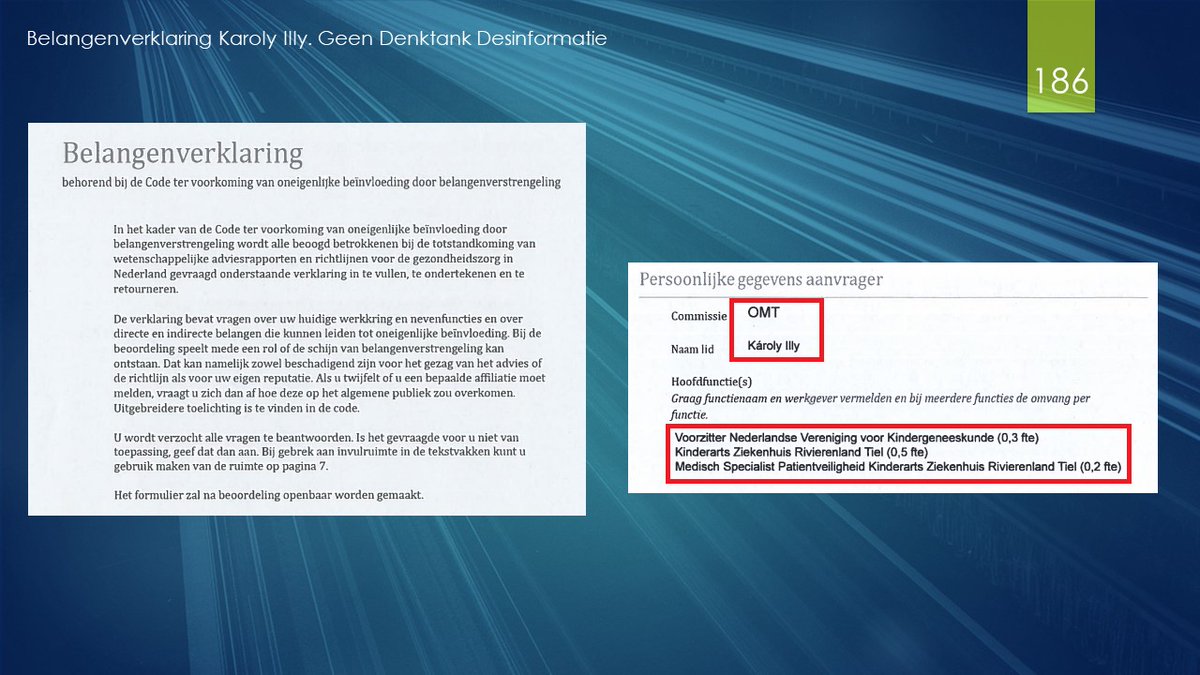Click the Medisch Specialist Patientveiligheid line

tap(897, 467)
